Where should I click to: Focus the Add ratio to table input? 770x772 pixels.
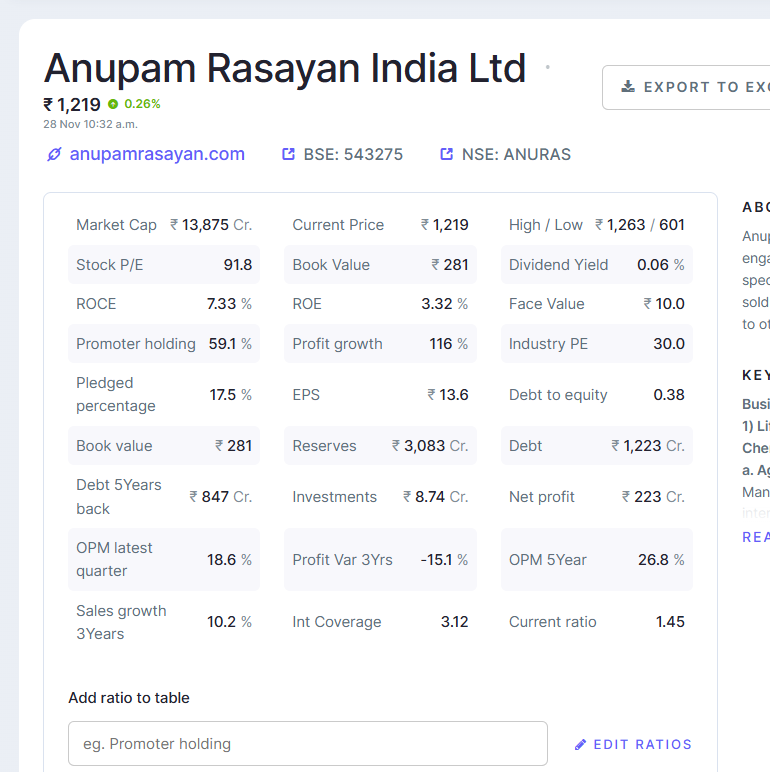click(x=308, y=743)
